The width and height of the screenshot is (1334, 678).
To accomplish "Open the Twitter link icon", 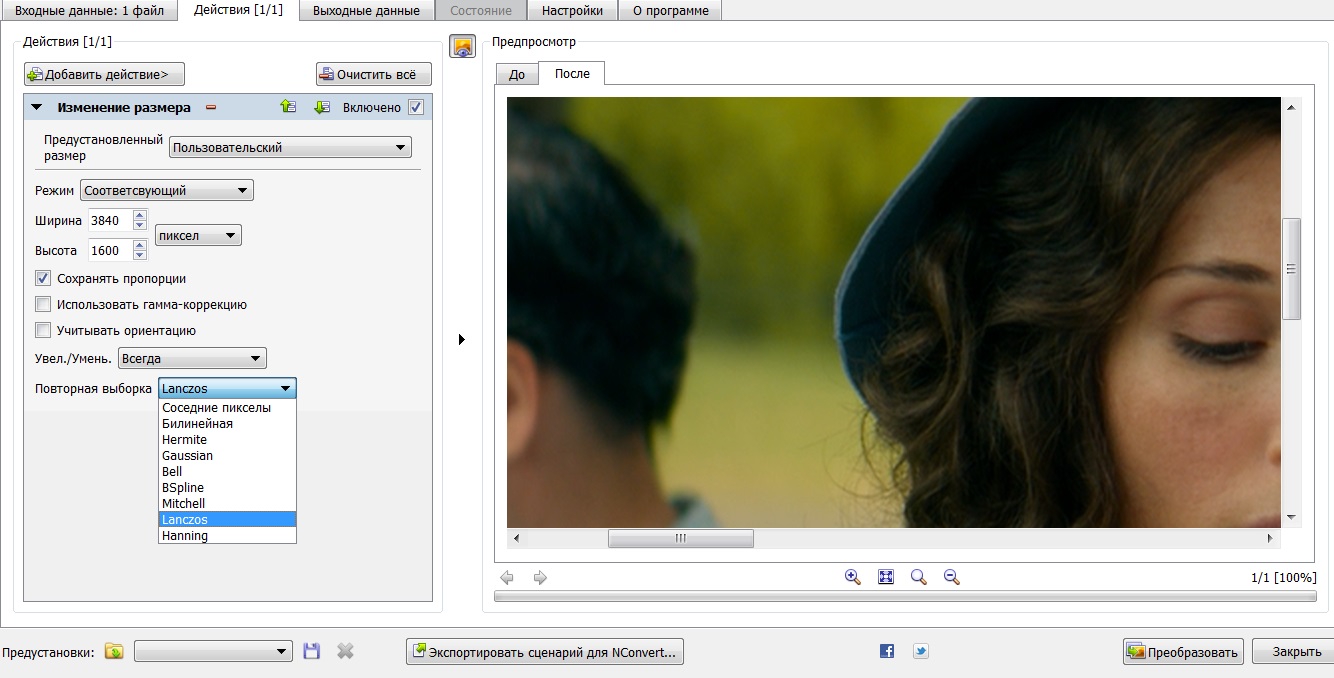I will tap(921, 651).
